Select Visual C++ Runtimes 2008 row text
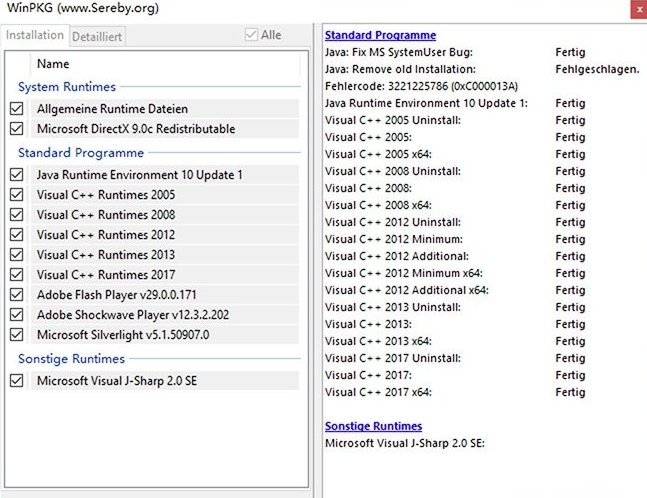This screenshot has height=498, width=647. [106, 215]
